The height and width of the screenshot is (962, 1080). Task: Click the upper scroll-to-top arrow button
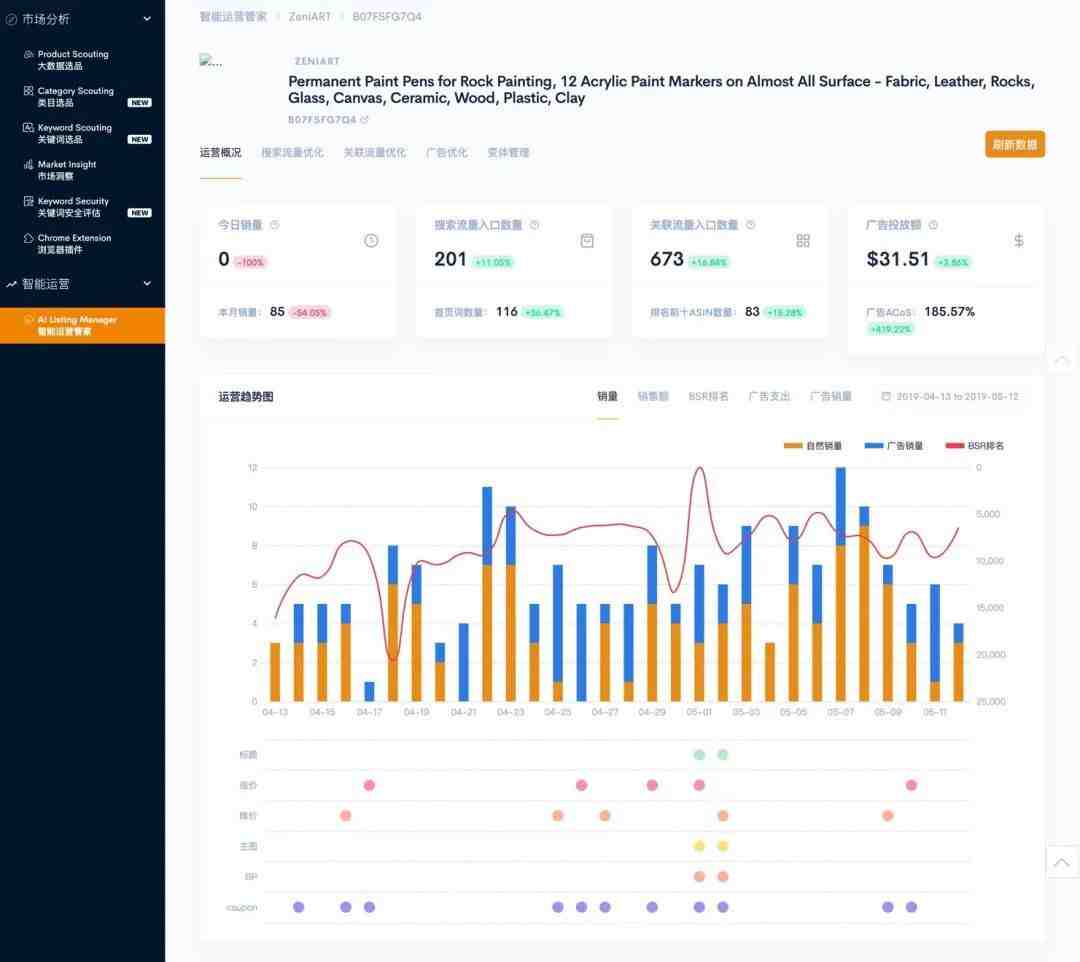click(x=1061, y=359)
